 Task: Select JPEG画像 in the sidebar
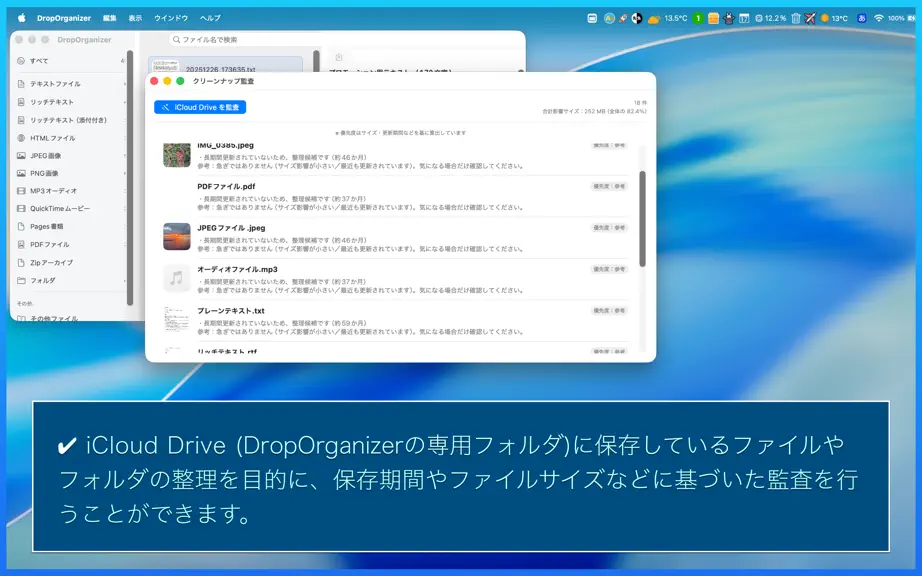tap(69, 156)
